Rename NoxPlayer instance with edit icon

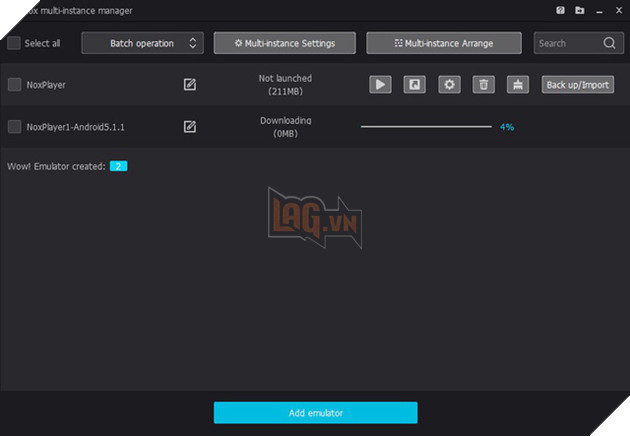coord(190,84)
